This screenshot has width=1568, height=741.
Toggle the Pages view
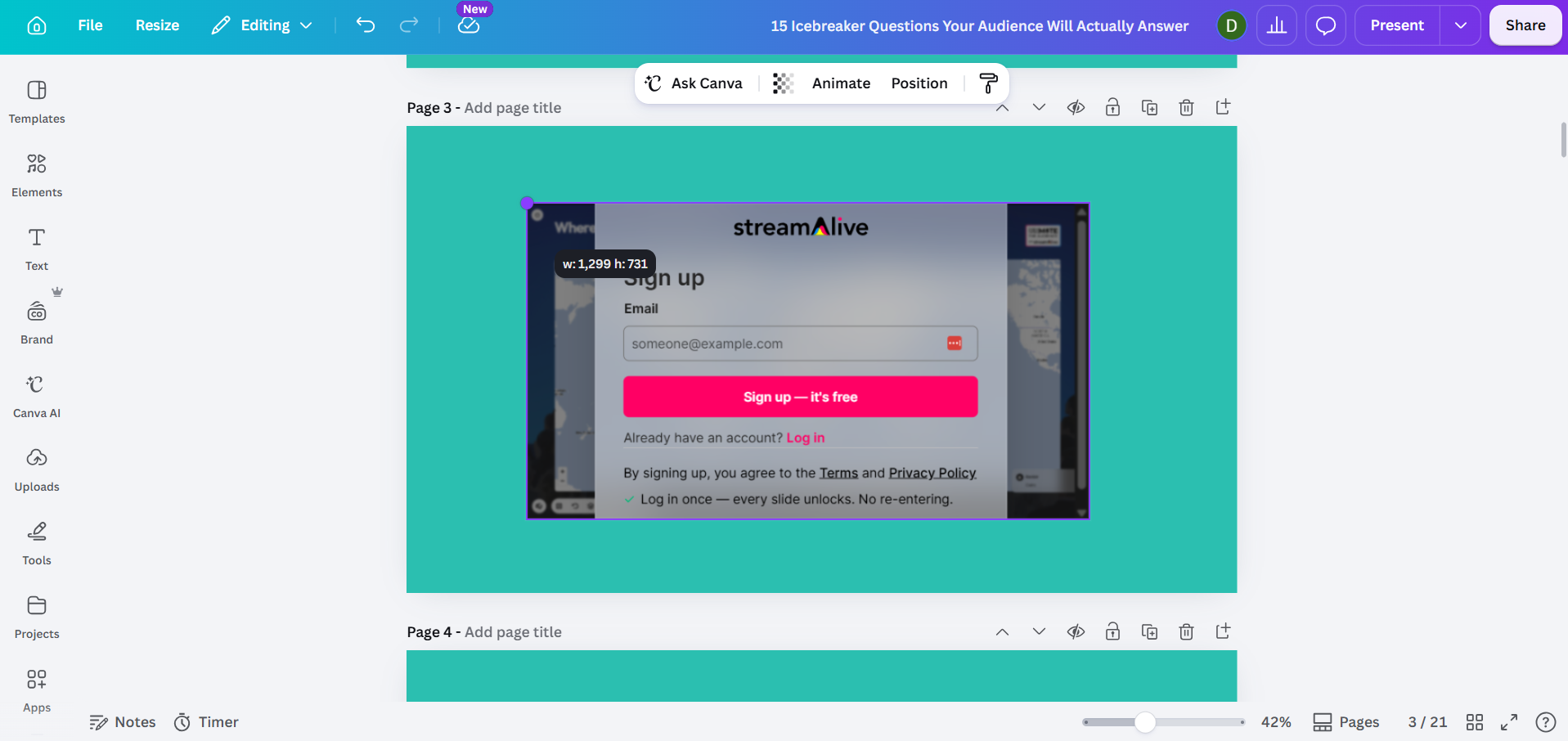pyautogui.click(x=1346, y=722)
